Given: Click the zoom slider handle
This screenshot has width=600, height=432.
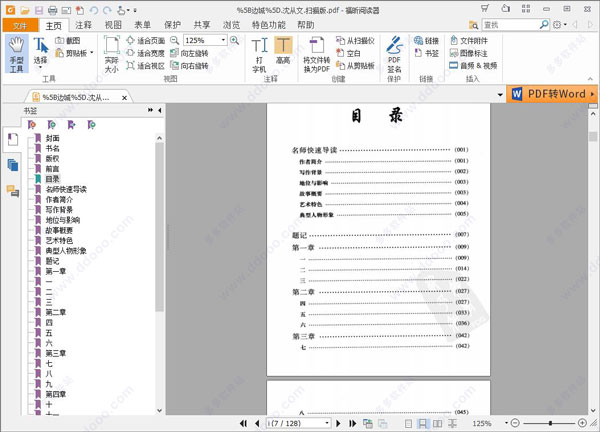Looking at the screenshot, I should click(x=550, y=423).
